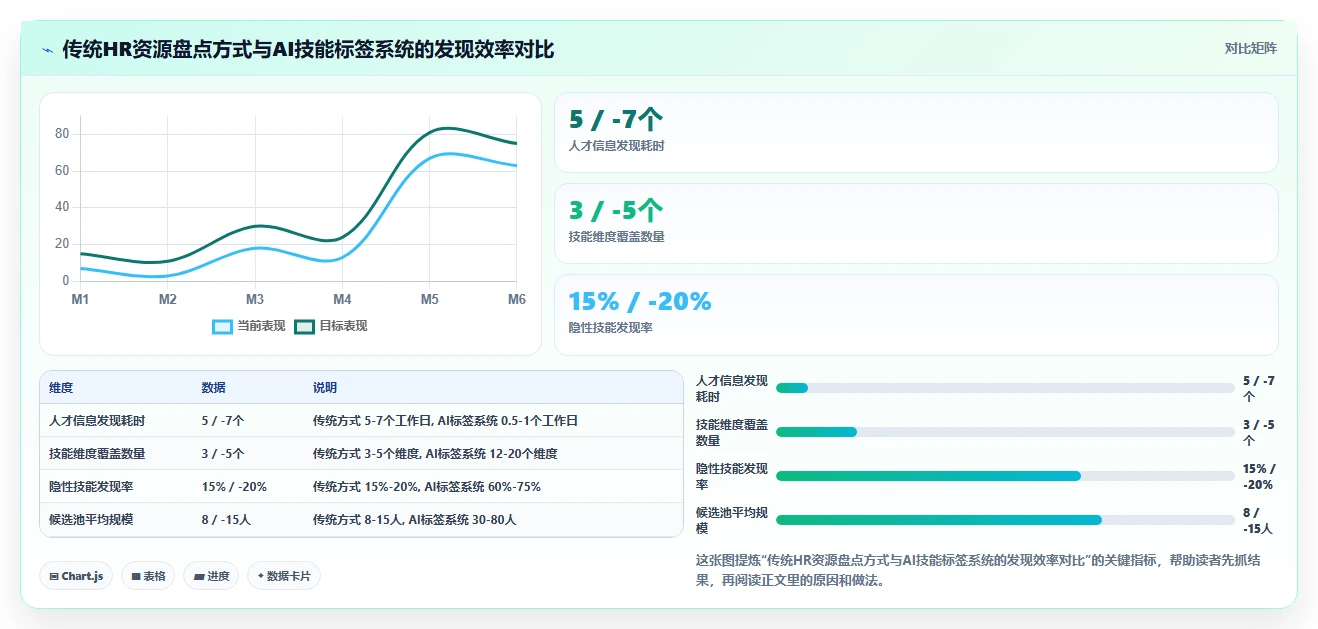Click the 20 y-axis label
The width and height of the screenshot is (1318, 629).
click(62, 244)
